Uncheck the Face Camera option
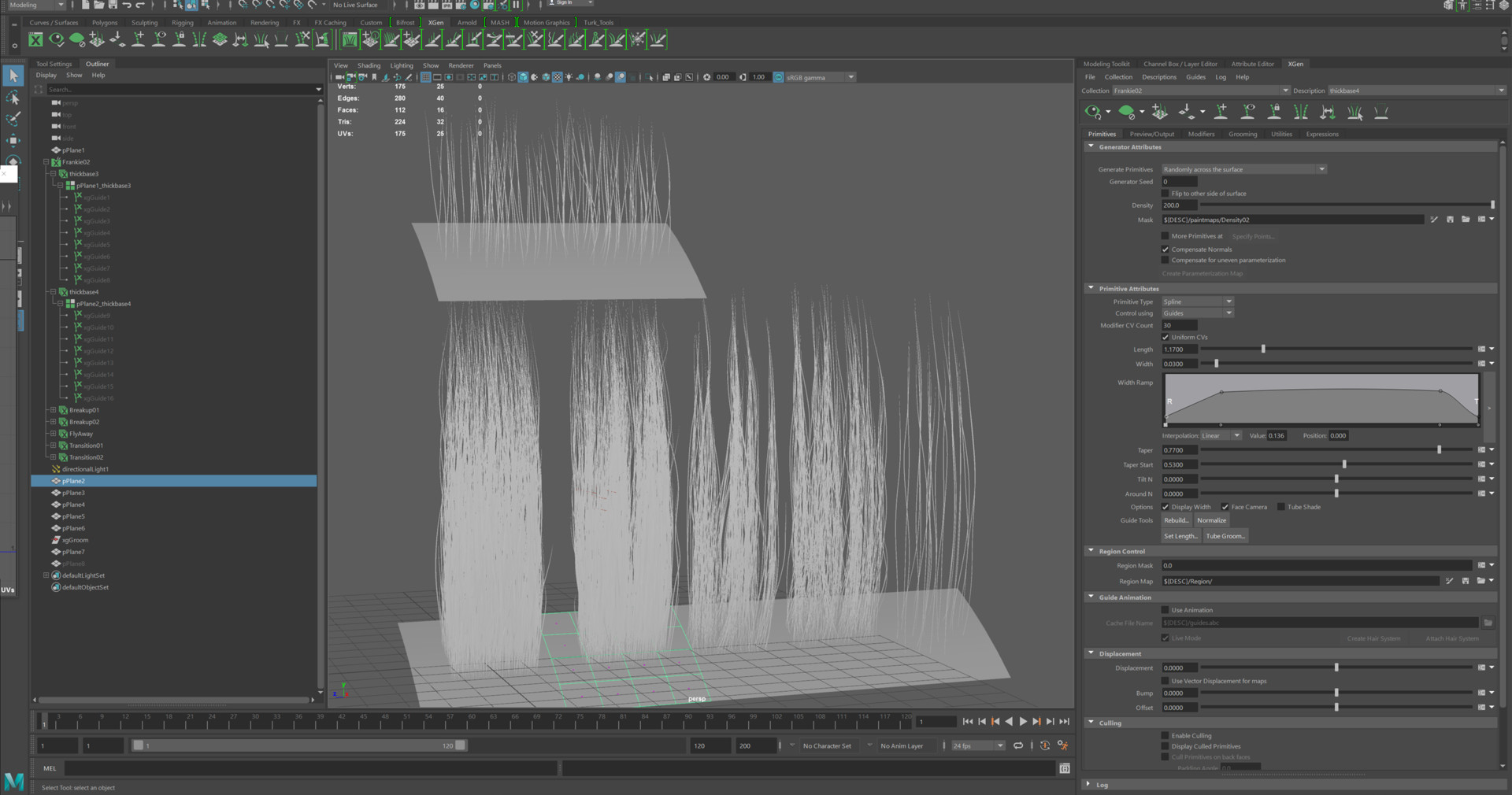The width and height of the screenshot is (1512, 795). point(1225,507)
